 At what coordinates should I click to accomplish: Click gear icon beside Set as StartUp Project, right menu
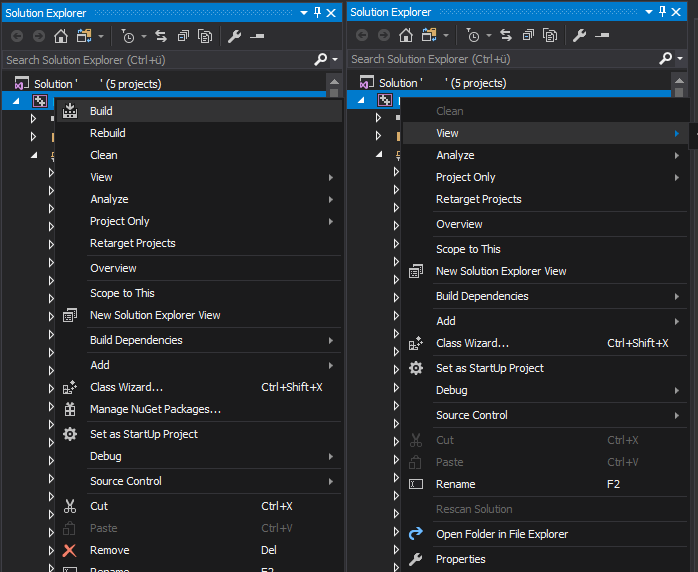(x=416, y=368)
